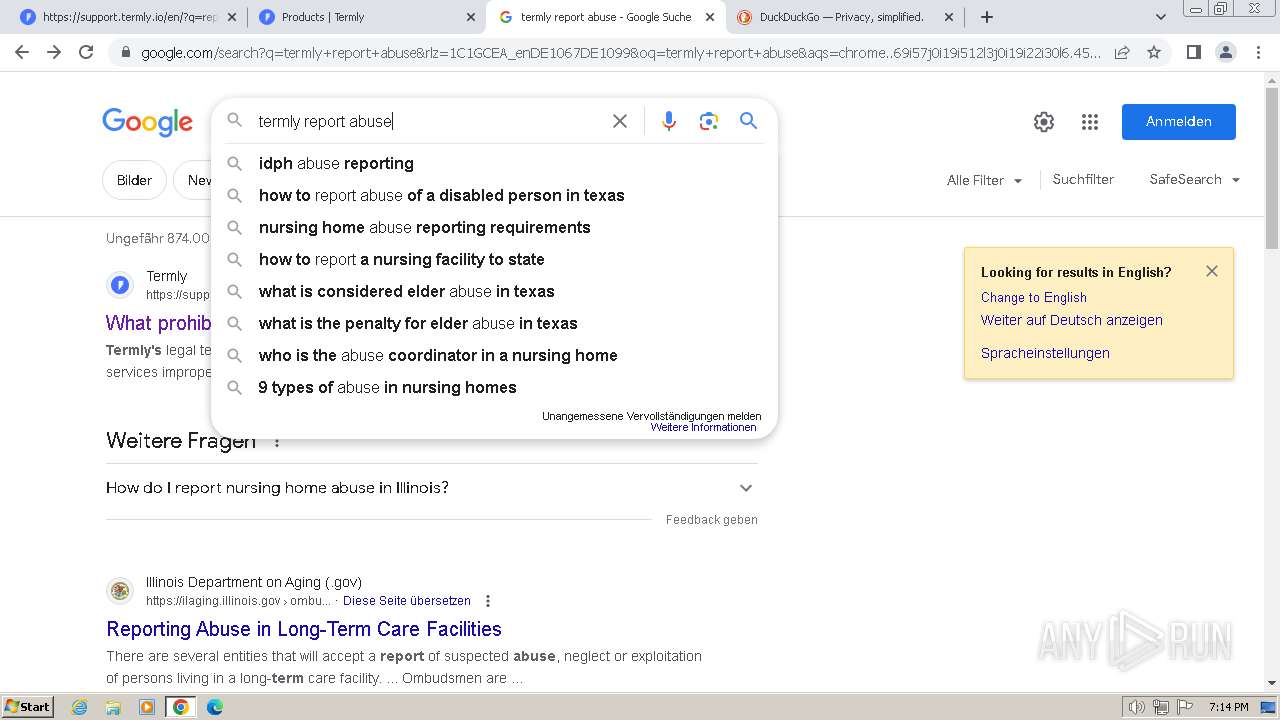Click the browser forward arrow

point(54,52)
